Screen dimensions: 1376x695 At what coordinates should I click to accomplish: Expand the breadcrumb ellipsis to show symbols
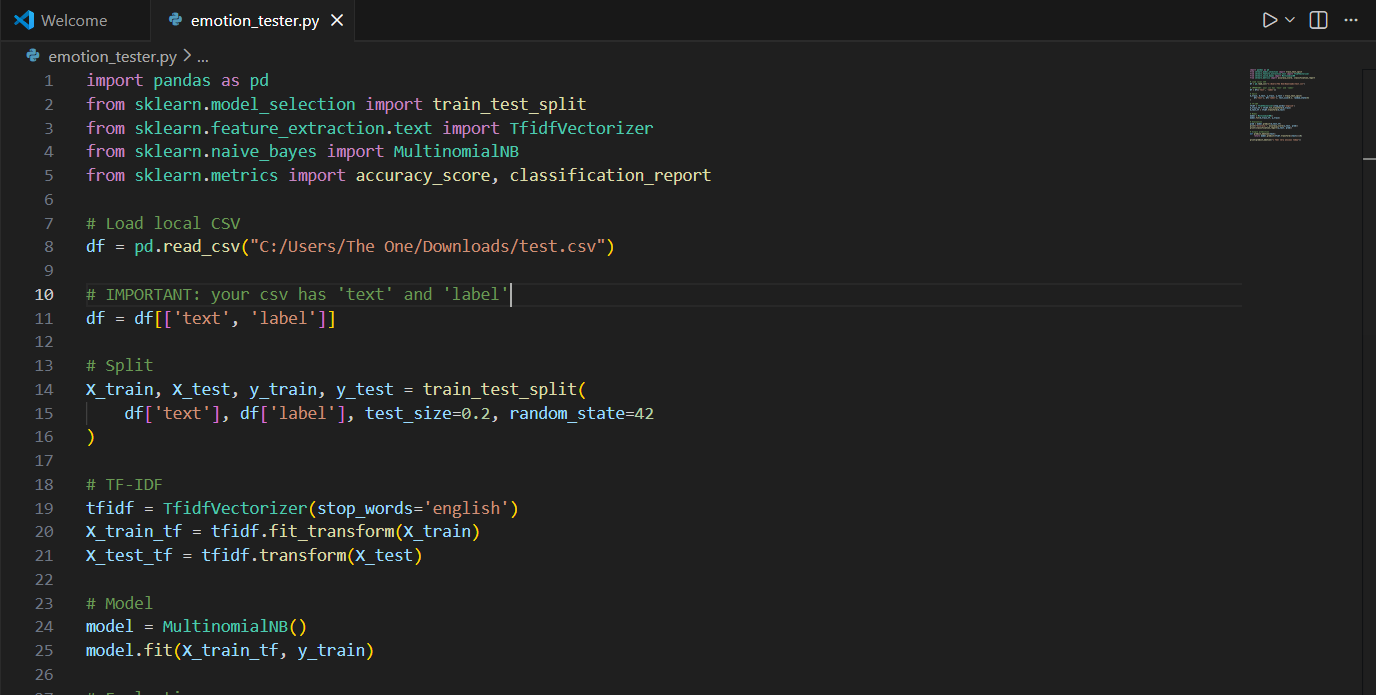click(x=203, y=56)
